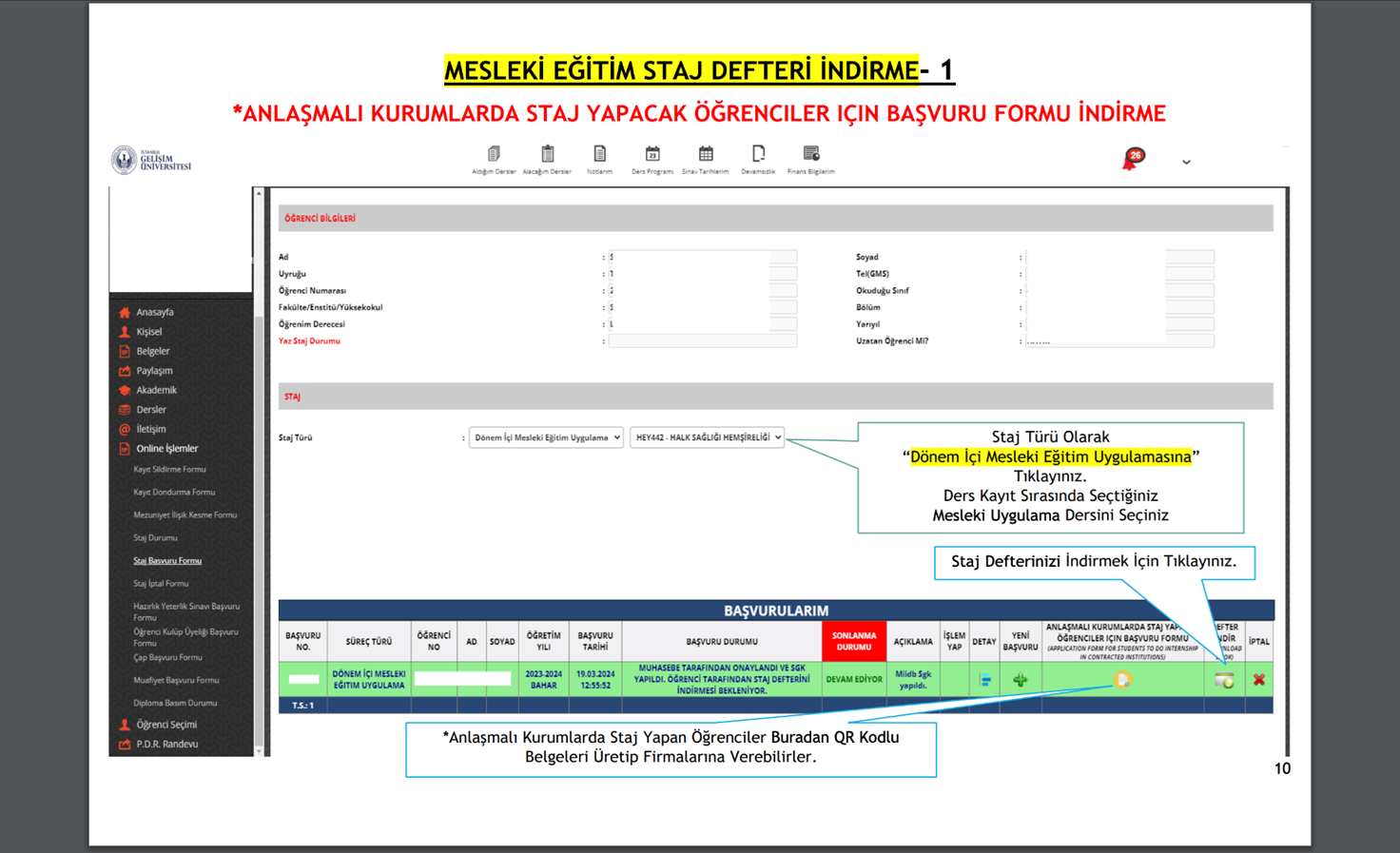Select Online İşlemler in the sidebar
This screenshot has width=1400, height=853.
click(x=166, y=449)
